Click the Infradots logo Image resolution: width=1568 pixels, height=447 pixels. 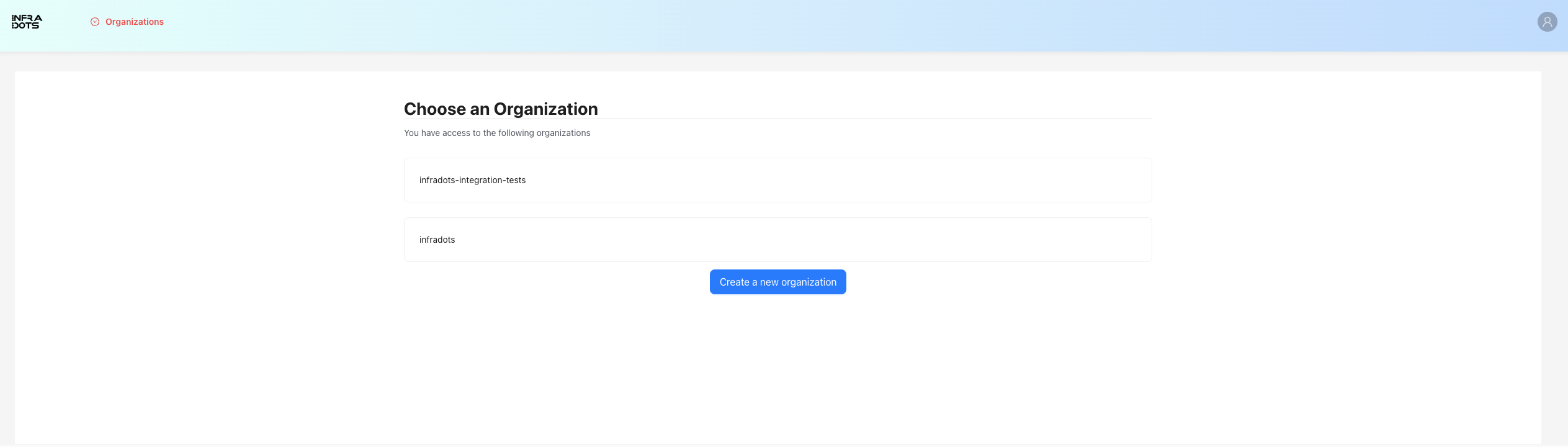27,22
